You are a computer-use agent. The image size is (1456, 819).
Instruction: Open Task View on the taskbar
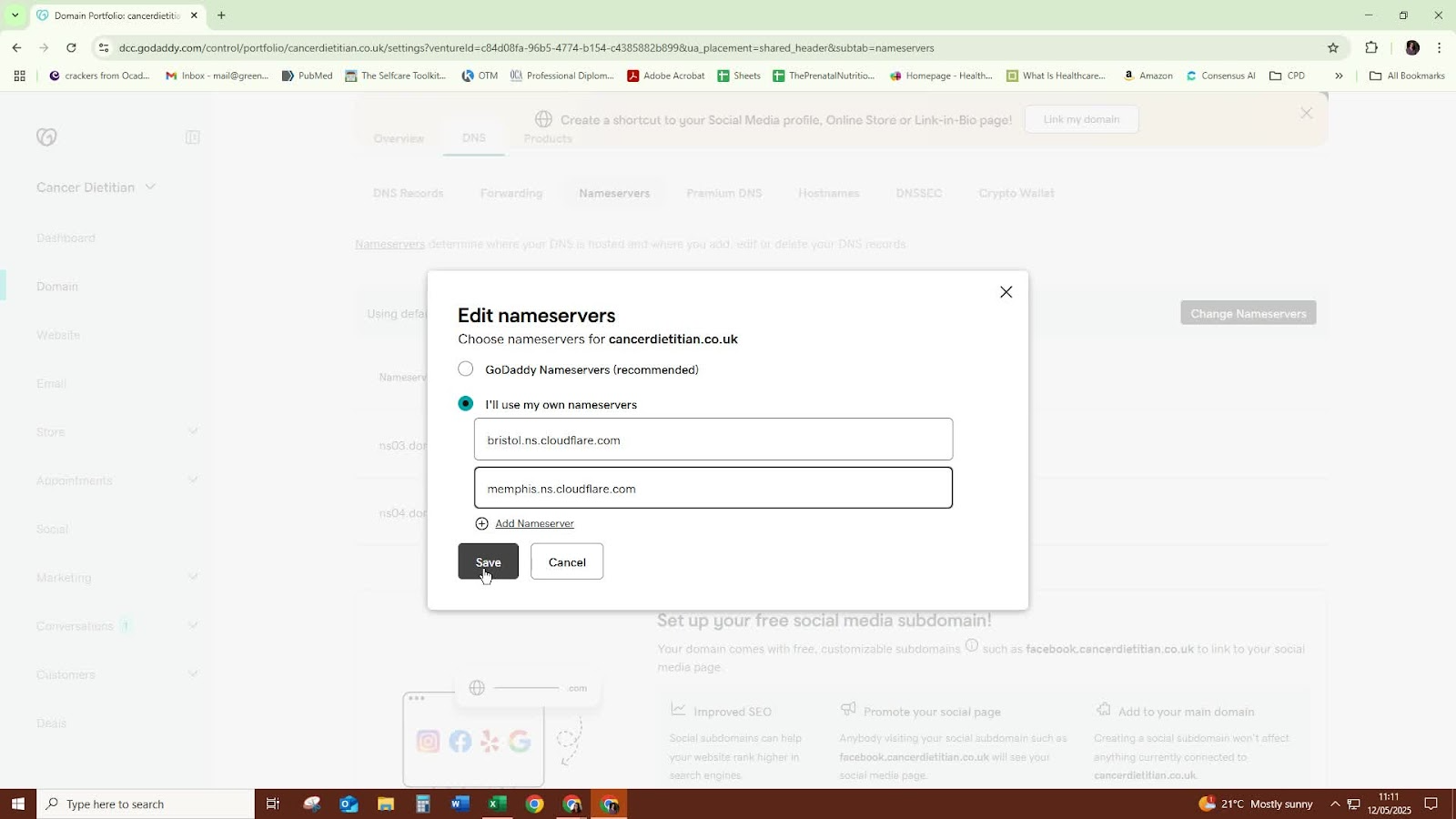coord(272,804)
